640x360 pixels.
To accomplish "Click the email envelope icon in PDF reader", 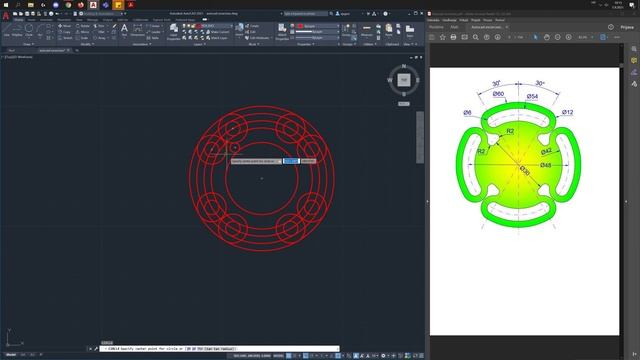I will (464, 37).
